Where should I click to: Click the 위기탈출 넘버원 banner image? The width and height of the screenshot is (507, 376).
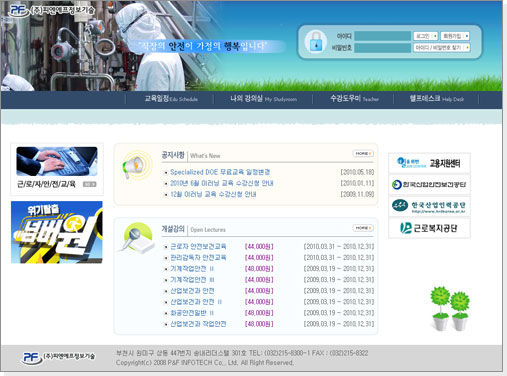[57, 232]
